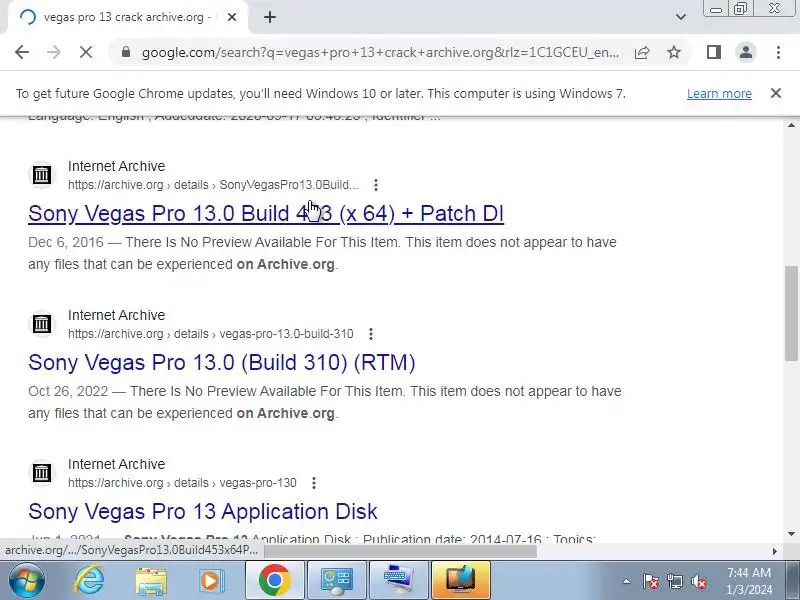800x600 pixels.
Task: Open Windows Explorer folder in taskbar
Action: click(151, 581)
